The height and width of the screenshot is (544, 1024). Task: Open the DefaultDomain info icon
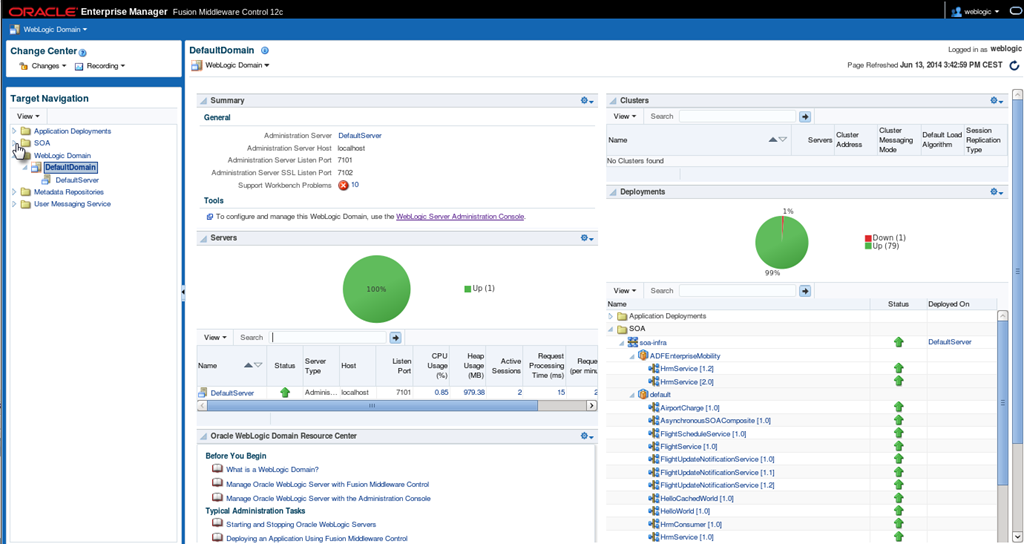coord(265,50)
